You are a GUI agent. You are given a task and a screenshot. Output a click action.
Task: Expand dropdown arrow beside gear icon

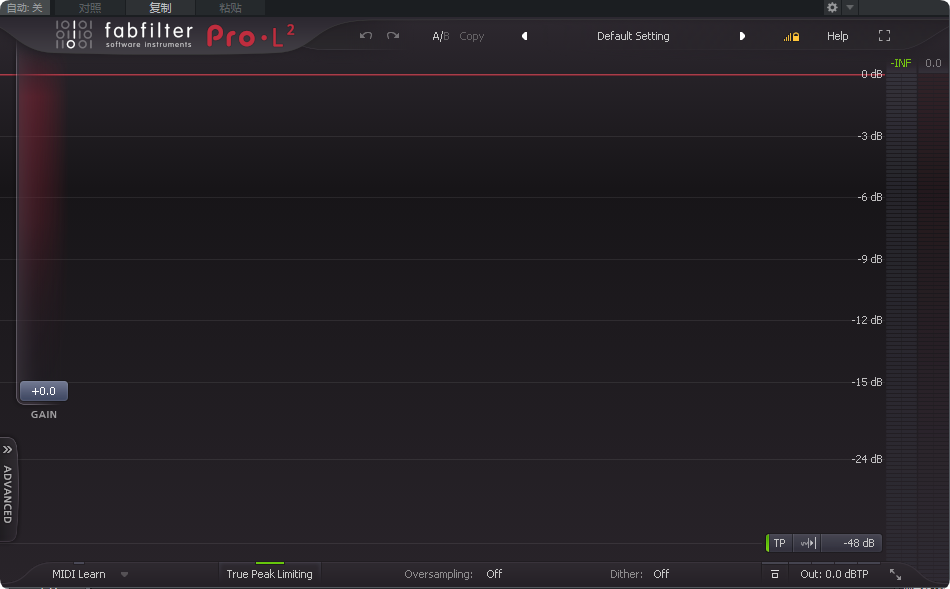click(849, 7)
